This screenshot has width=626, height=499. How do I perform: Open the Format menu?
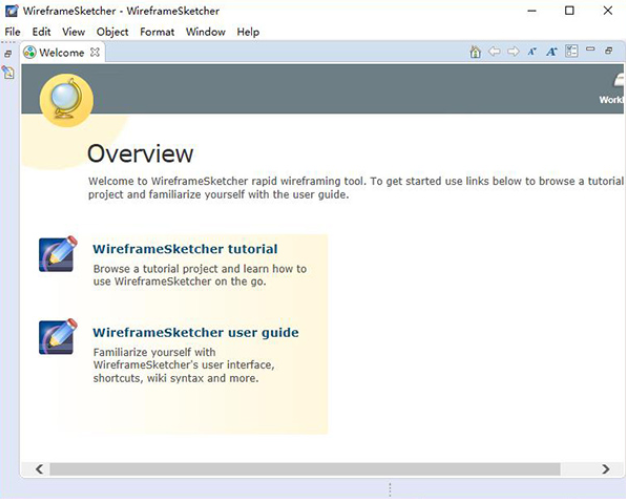pyautogui.click(x=157, y=32)
